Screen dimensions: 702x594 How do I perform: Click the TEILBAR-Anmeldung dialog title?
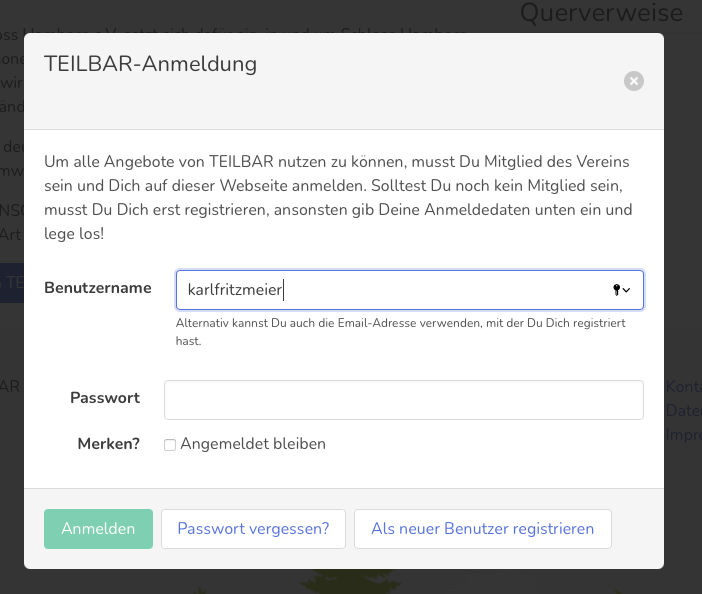click(x=150, y=65)
